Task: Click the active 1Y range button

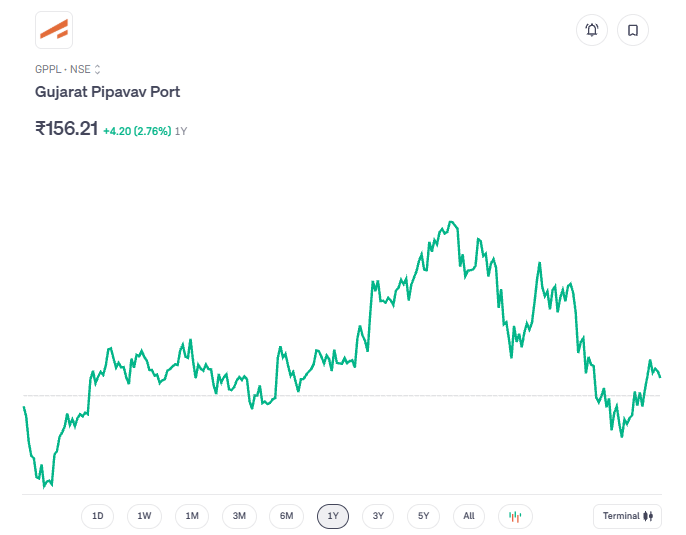Action: [333, 516]
